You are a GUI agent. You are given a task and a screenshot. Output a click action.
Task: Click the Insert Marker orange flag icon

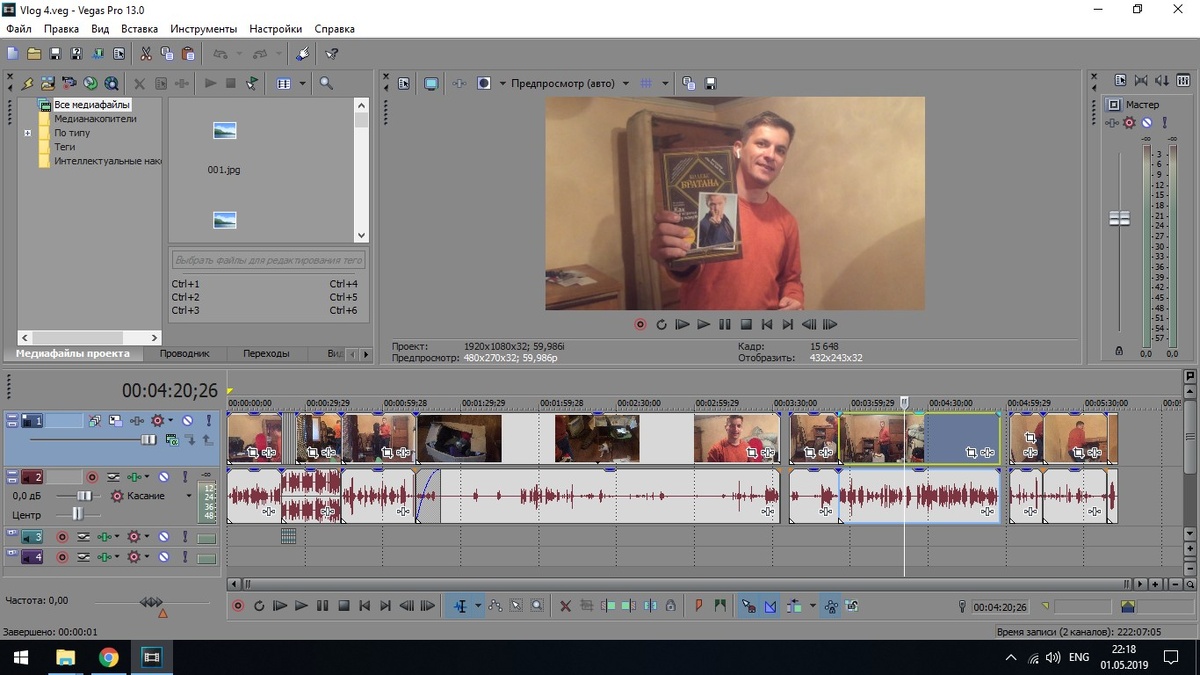point(699,606)
